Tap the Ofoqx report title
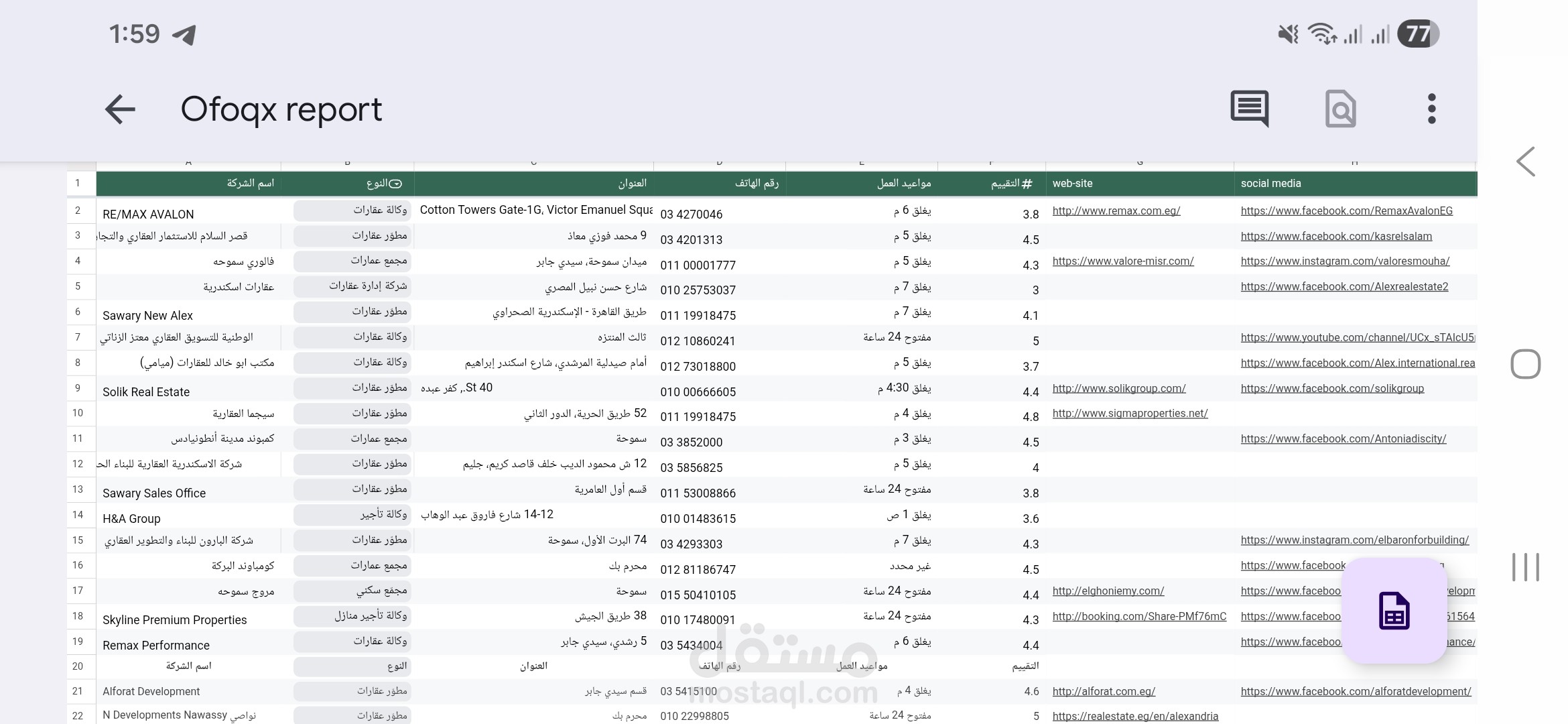Image resolution: width=1568 pixels, height=724 pixels. 281,109
